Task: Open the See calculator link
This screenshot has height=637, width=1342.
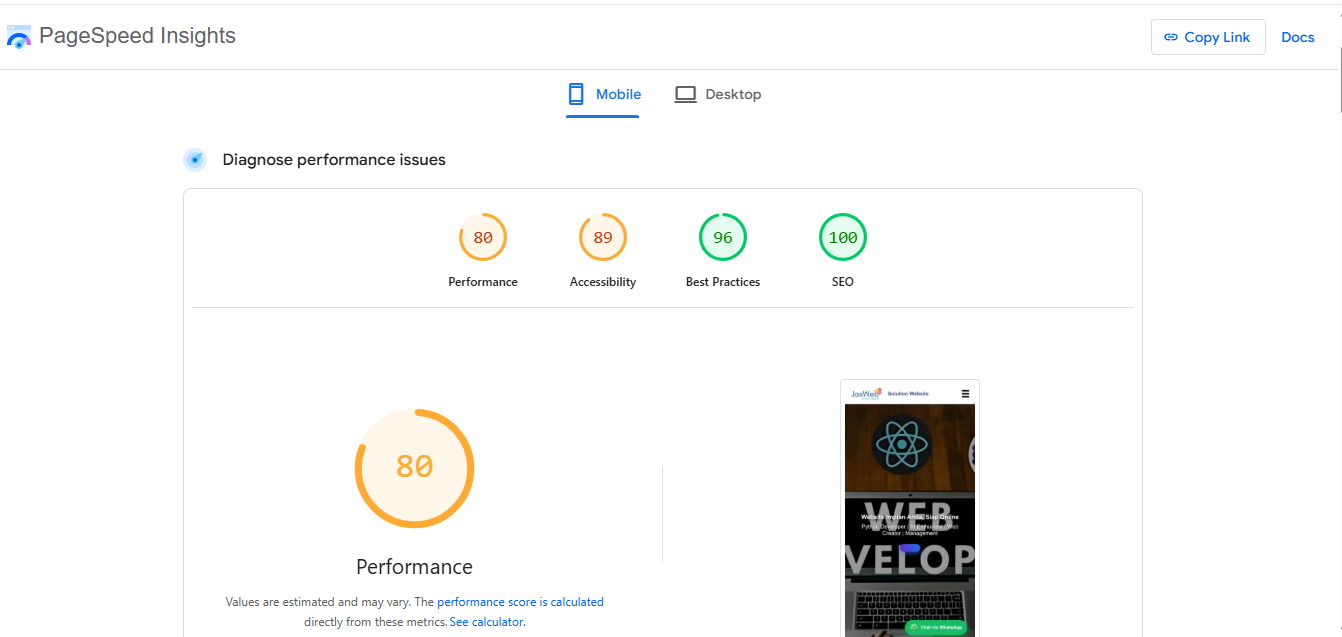Action: (487, 622)
